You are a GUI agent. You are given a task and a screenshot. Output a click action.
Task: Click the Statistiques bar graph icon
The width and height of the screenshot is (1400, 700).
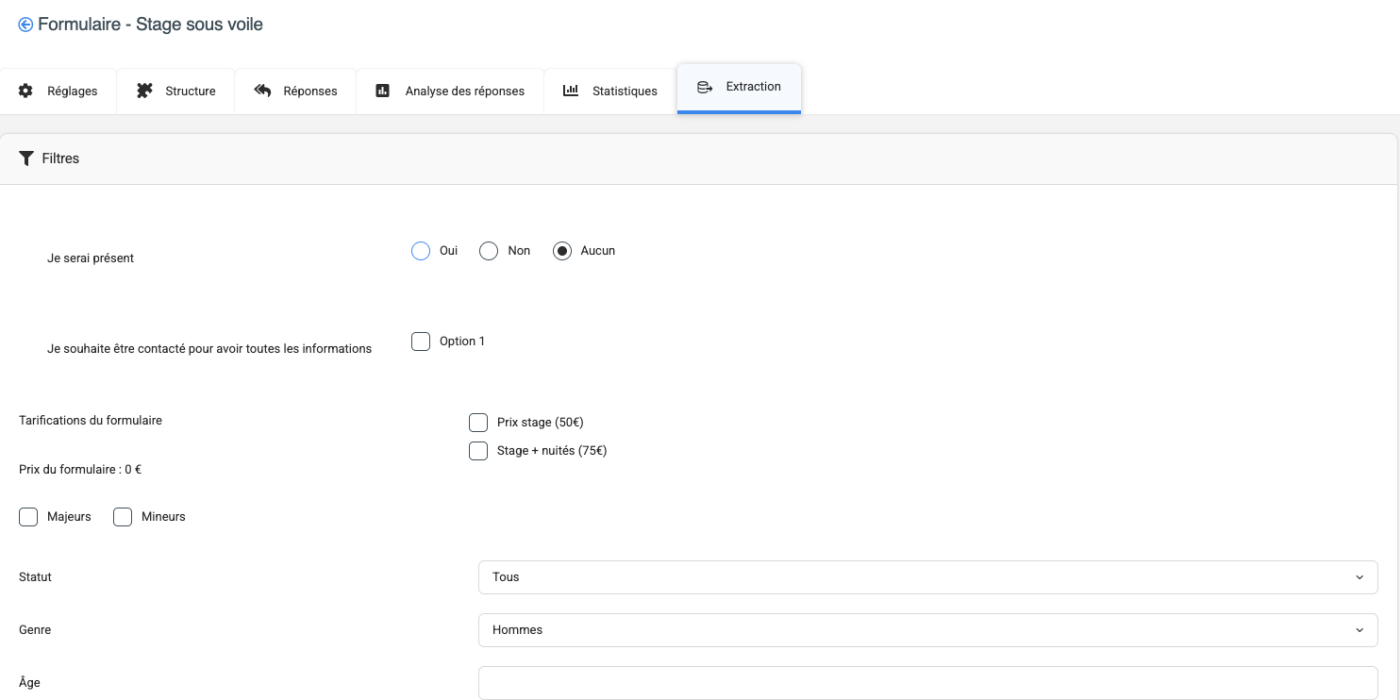[571, 91]
